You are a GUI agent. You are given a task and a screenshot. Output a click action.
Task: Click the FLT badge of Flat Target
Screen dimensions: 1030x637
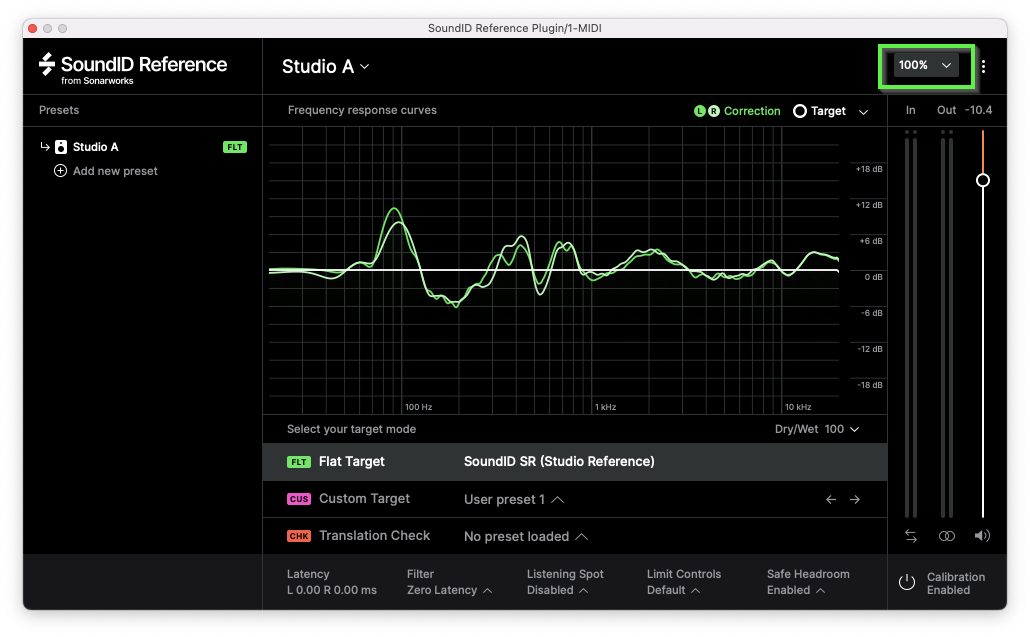299,462
